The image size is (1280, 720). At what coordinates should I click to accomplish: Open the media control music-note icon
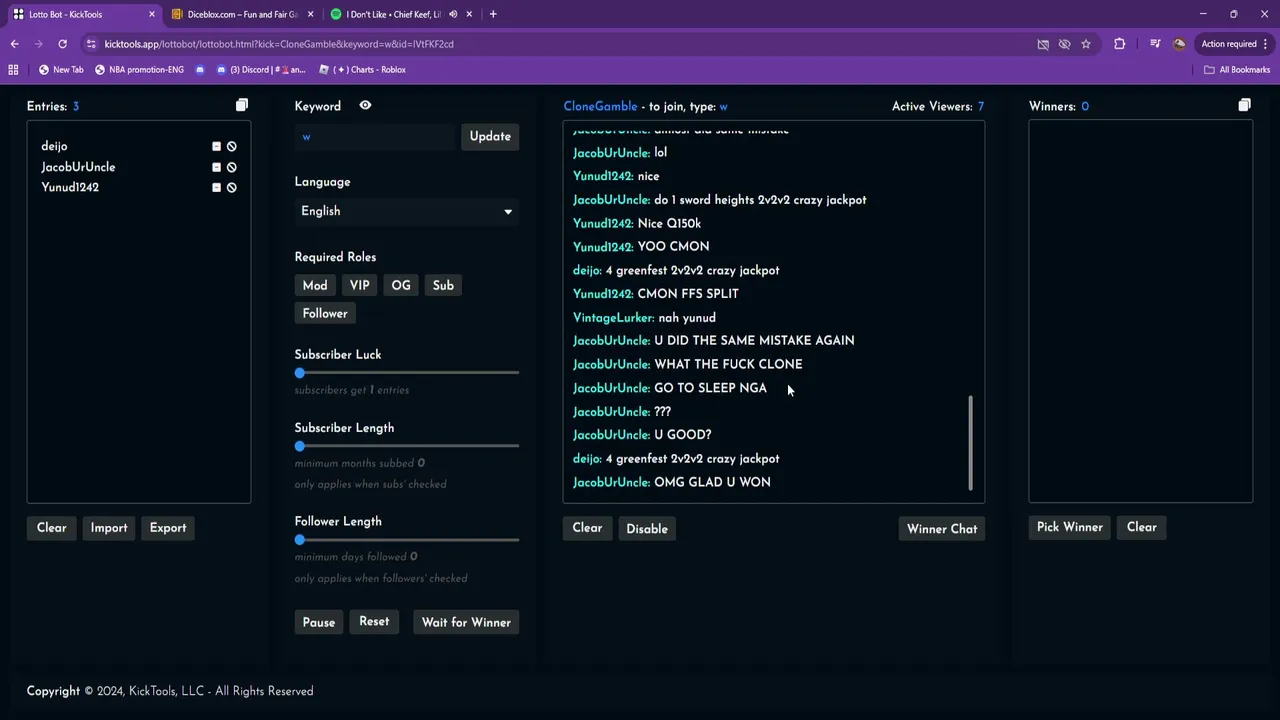(x=1154, y=44)
